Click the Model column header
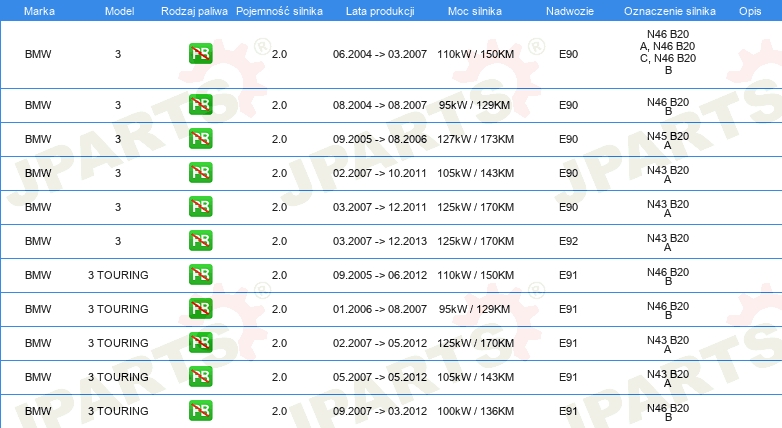Screen dimensions: 782x428 (x=119, y=11)
